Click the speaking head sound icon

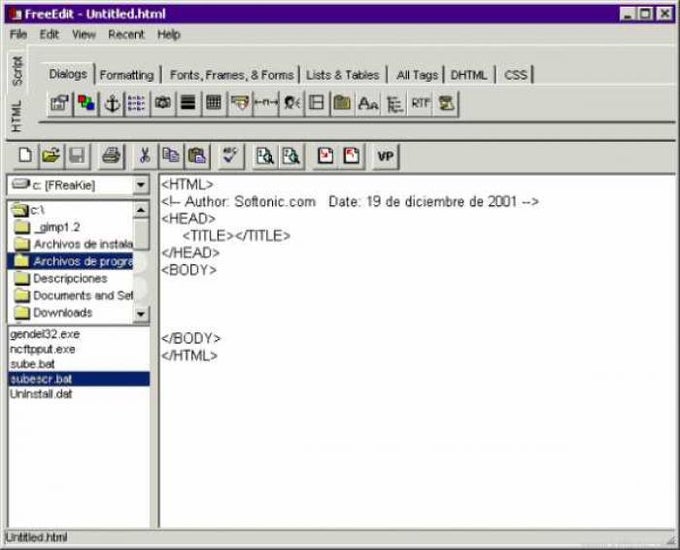coord(291,104)
